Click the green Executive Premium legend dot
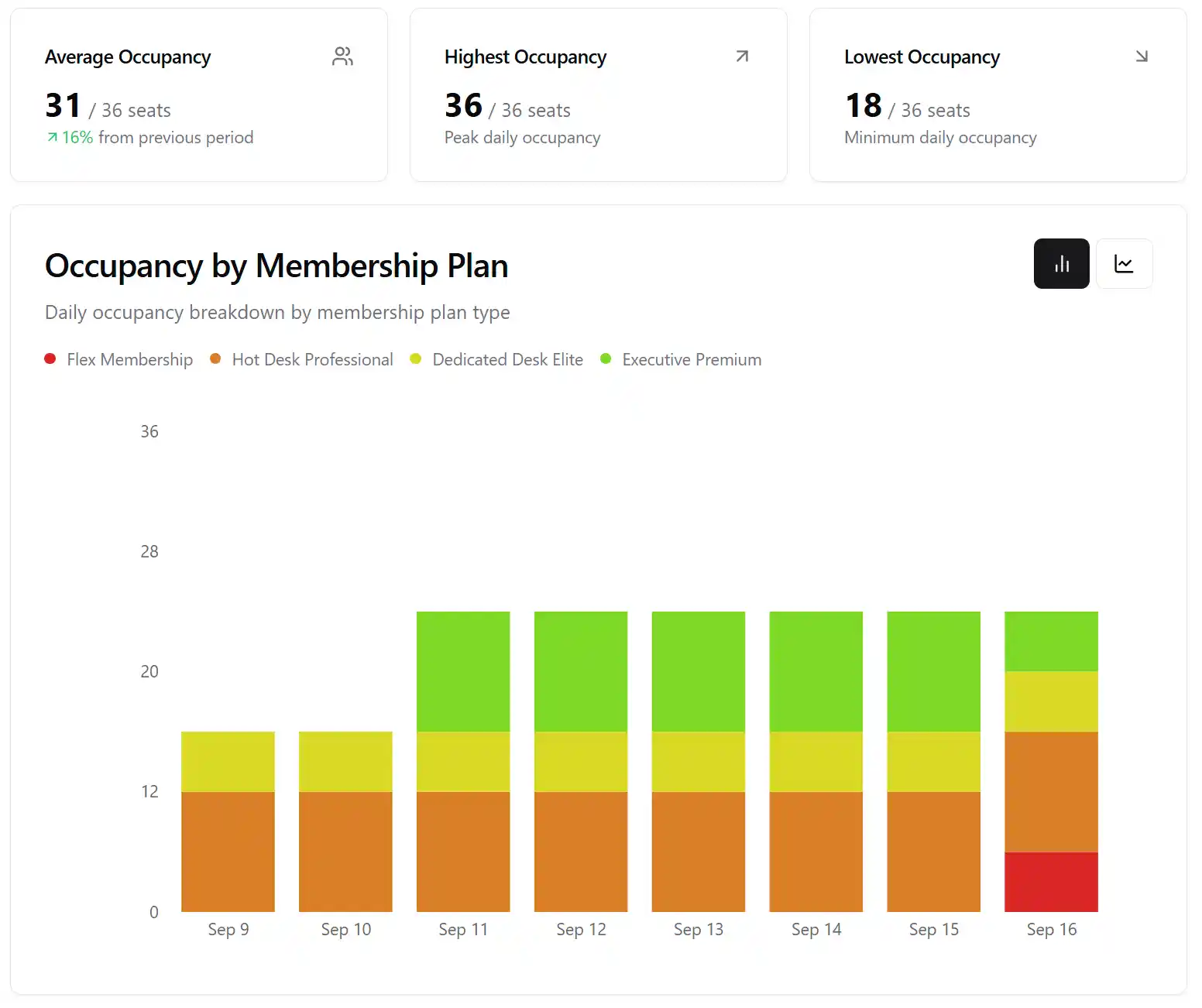The height and width of the screenshot is (1008, 1202). (605, 358)
